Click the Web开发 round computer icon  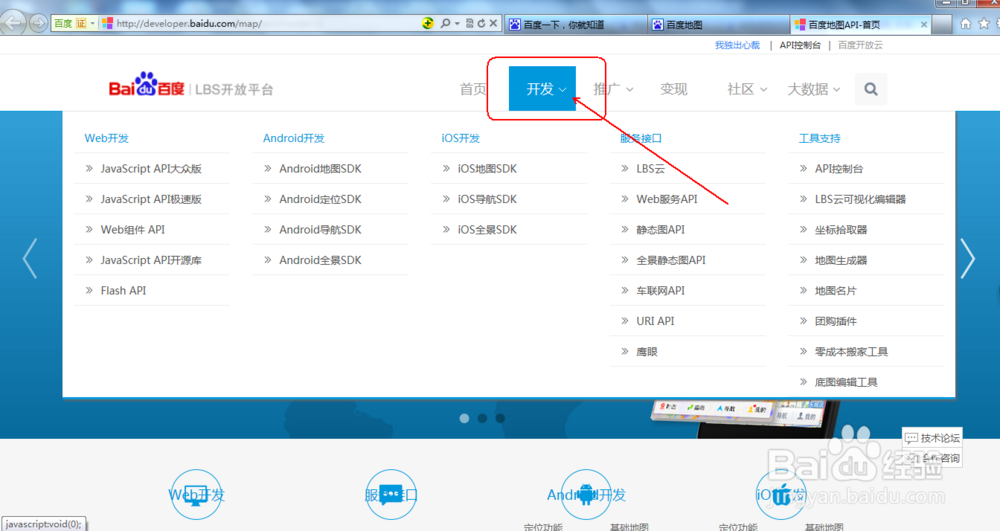(196, 495)
